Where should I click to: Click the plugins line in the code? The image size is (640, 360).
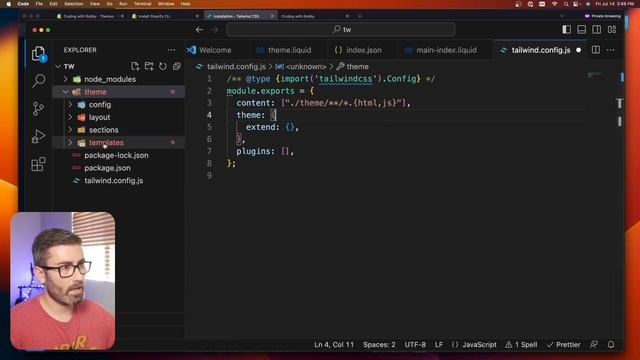[265, 151]
